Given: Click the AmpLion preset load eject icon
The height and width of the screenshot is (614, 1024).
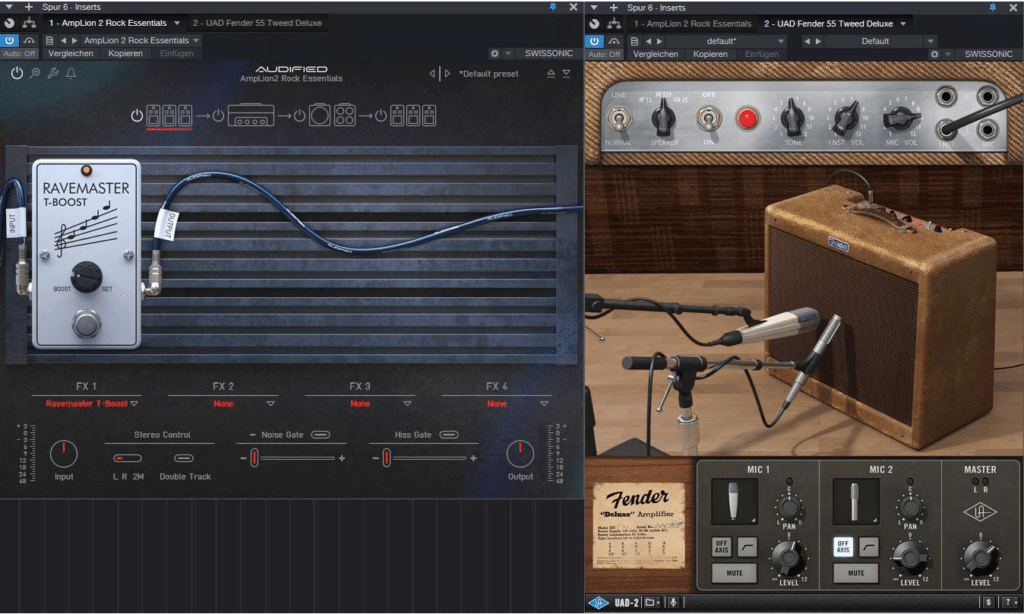Looking at the screenshot, I should [551, 74].
